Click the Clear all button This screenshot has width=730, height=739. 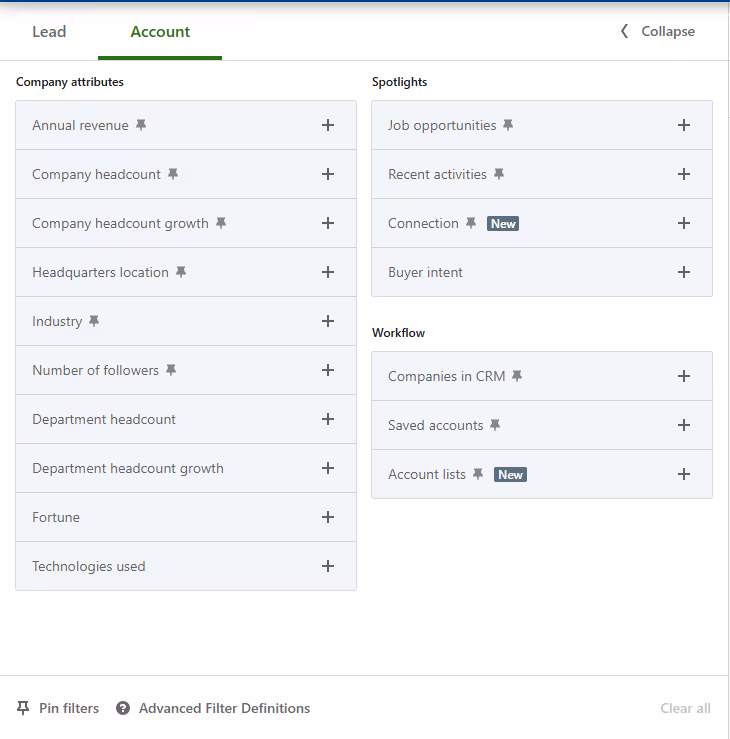685,708
